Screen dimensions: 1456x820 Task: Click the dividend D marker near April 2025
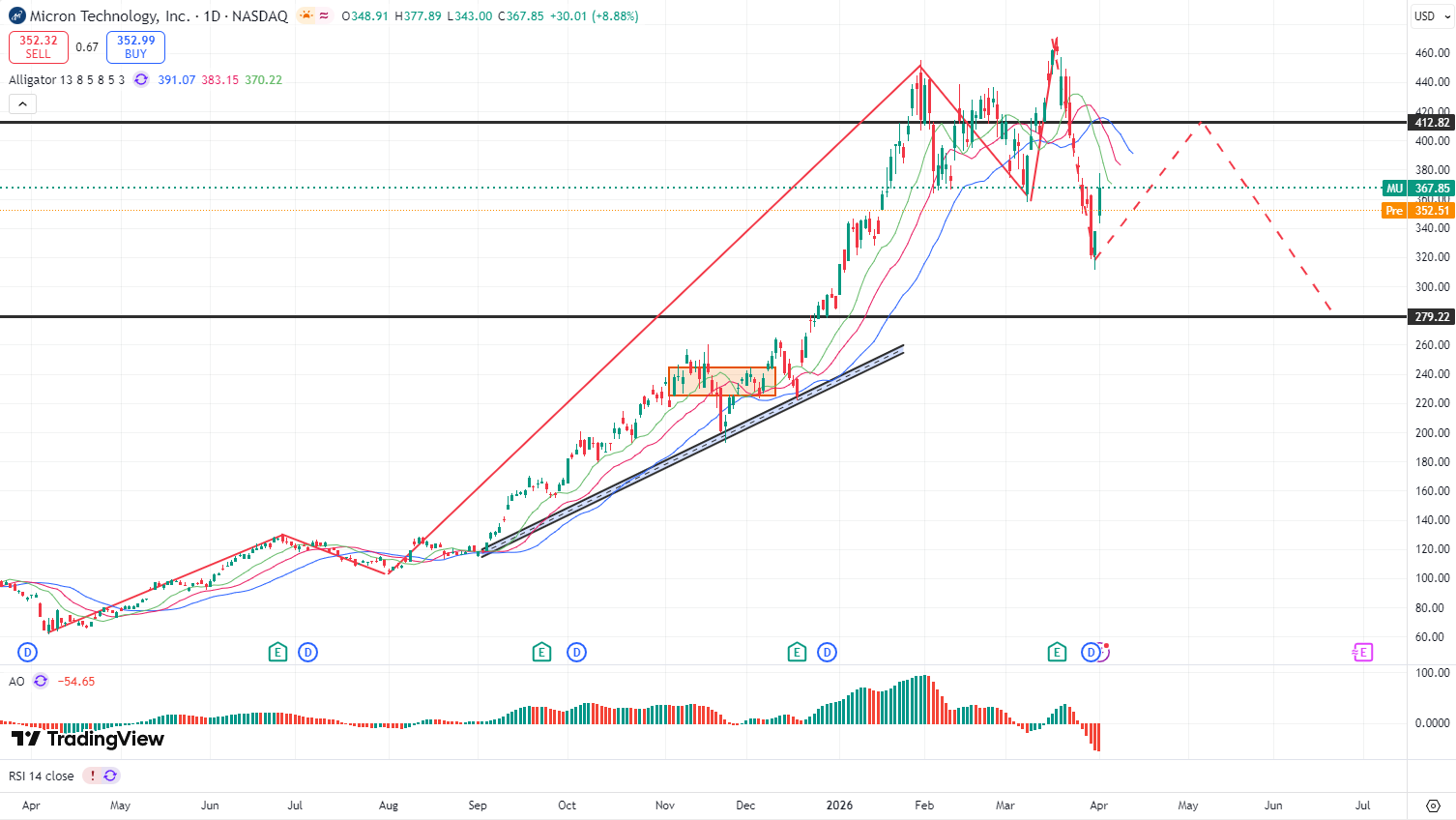point(27,653)
